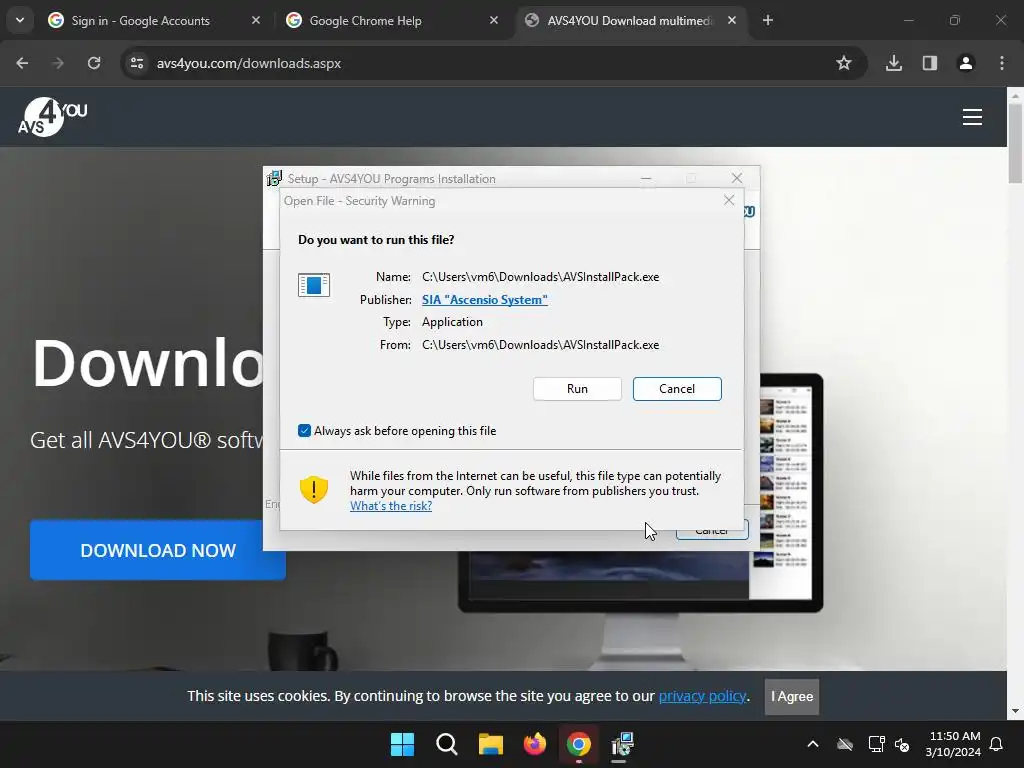1024x768 pixels.
Task: Click the AVS installer taskbar icon
Action: pos(622,744)
